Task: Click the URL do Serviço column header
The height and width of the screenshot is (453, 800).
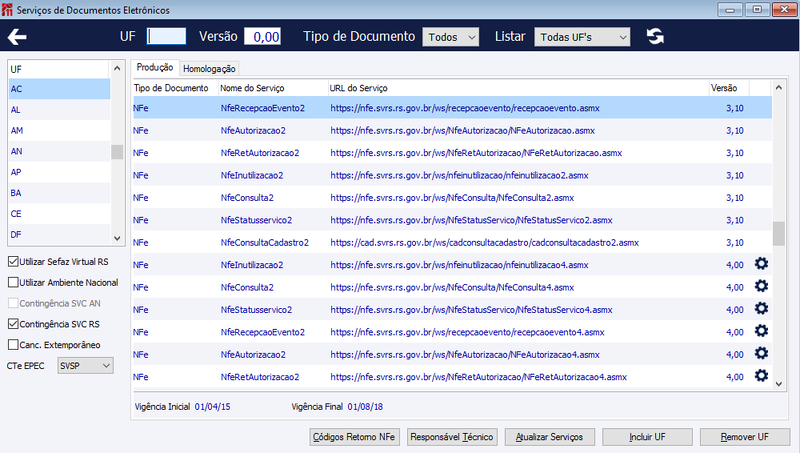Action: 518,88
